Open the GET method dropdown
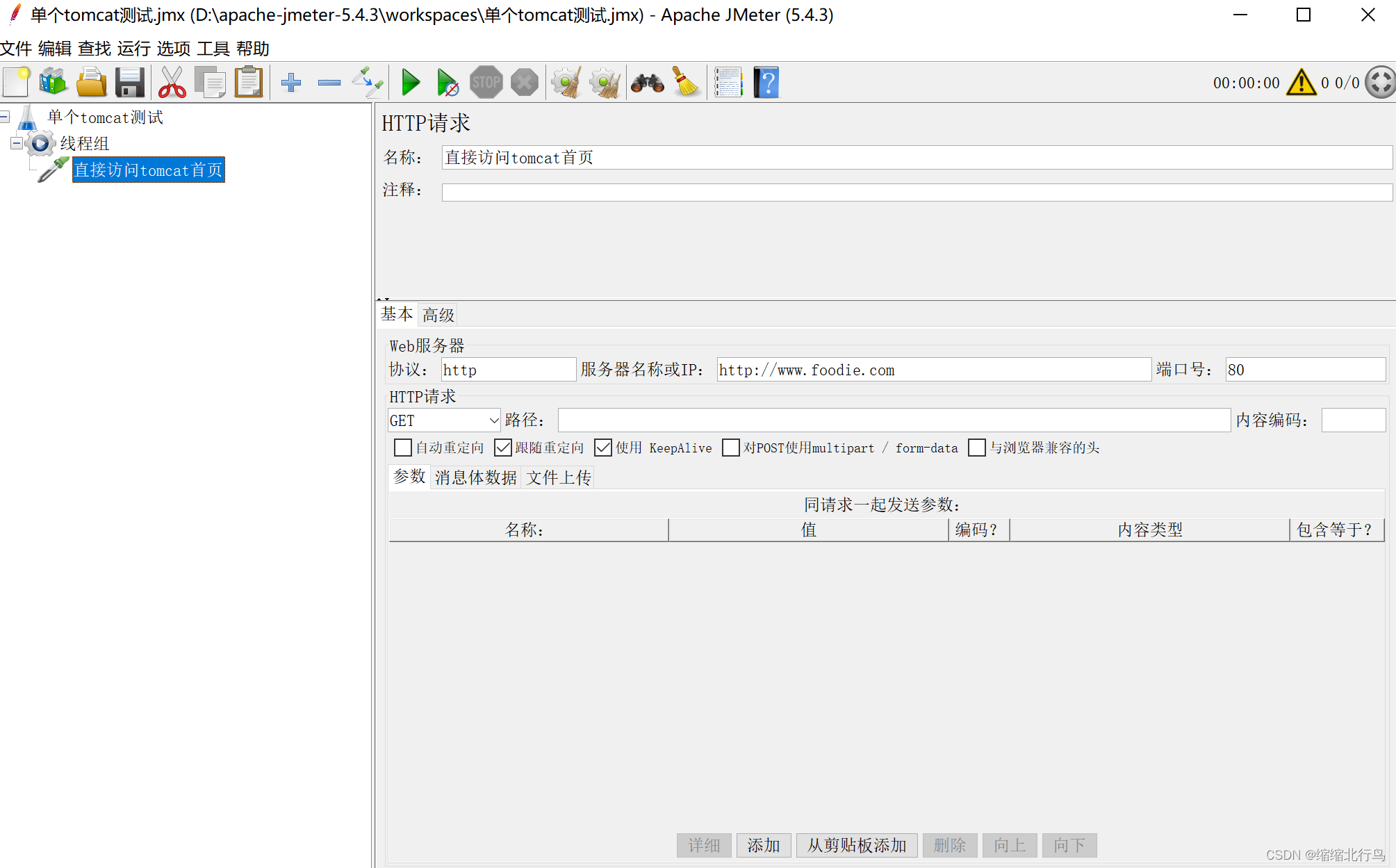The width and height of the screenshot is (1396, 868). [444, 420]
